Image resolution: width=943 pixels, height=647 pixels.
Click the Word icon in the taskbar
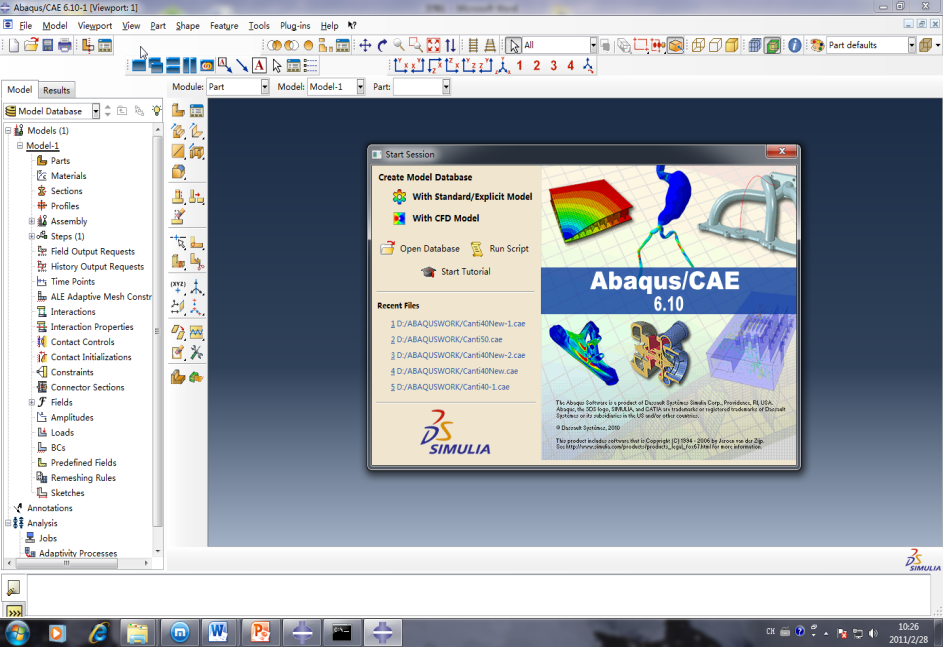pos(219,633)
